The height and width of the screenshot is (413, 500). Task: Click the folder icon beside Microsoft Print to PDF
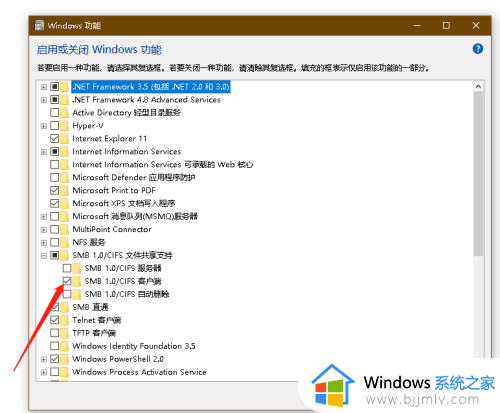pos(65,190)
